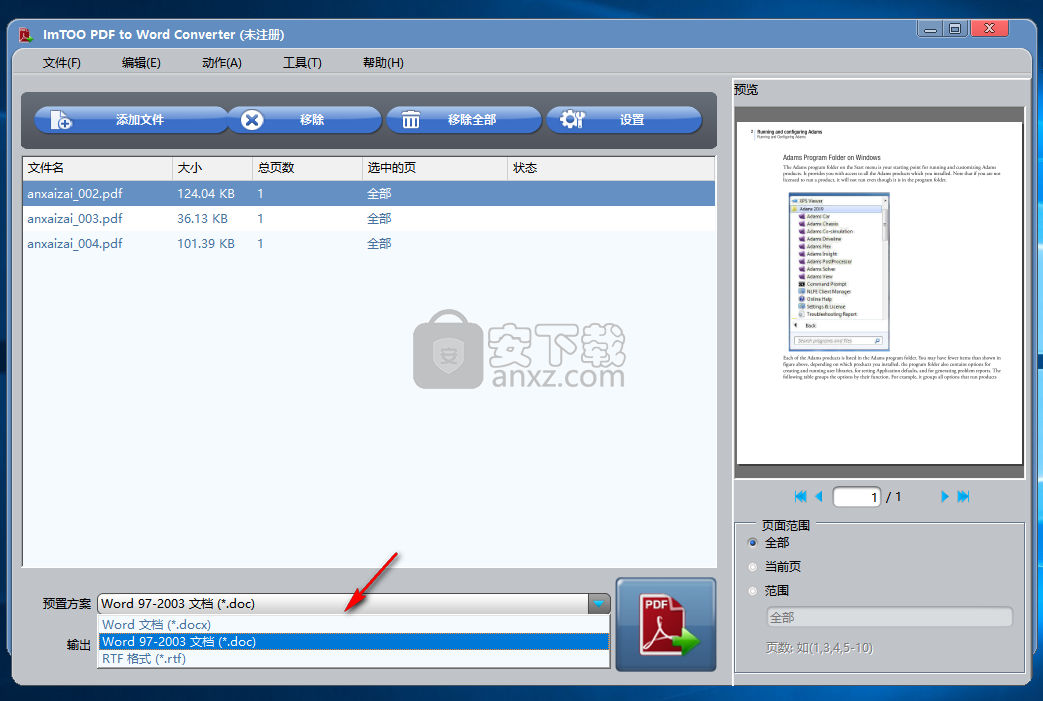Click the 状态 column header
1043x701 pixels.
(x=611, y=168)
